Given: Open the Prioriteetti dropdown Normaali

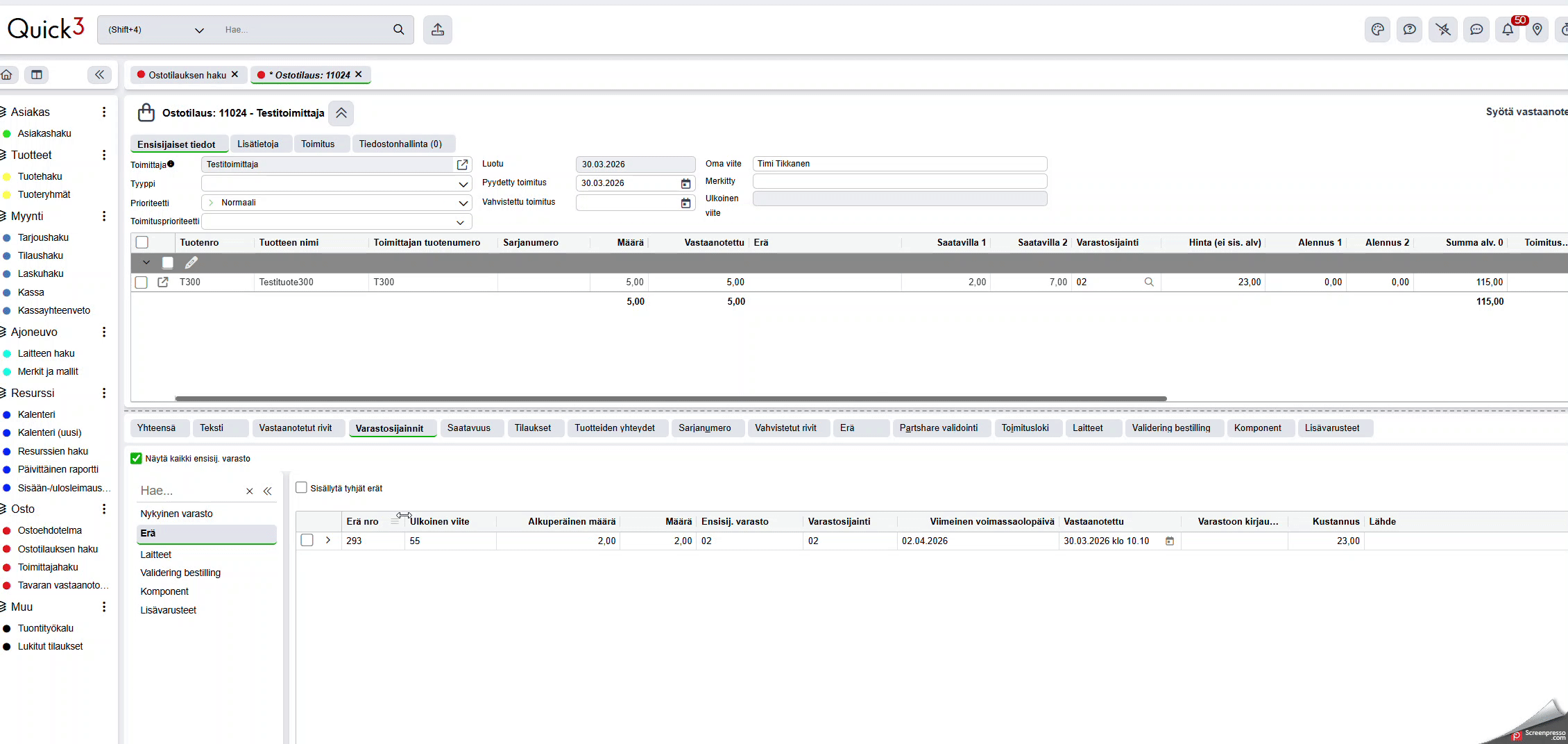Looking at the screenshot, I should pos(336,203).
